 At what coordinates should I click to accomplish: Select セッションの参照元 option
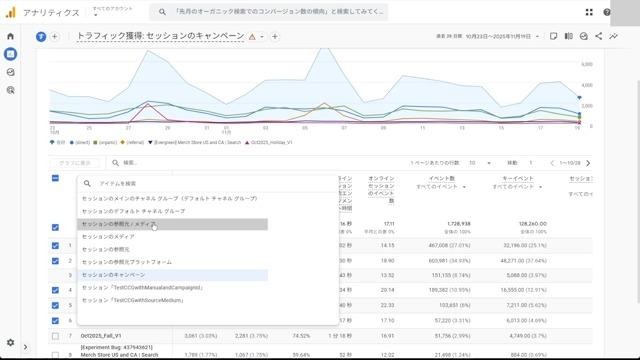(173, 249)
